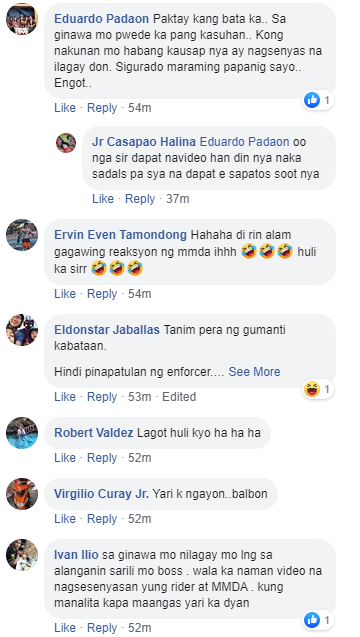Viewport: 360px width, 637px height.
Task: Click Ivan Ilio's profile avatar
Action: [22, 555]
